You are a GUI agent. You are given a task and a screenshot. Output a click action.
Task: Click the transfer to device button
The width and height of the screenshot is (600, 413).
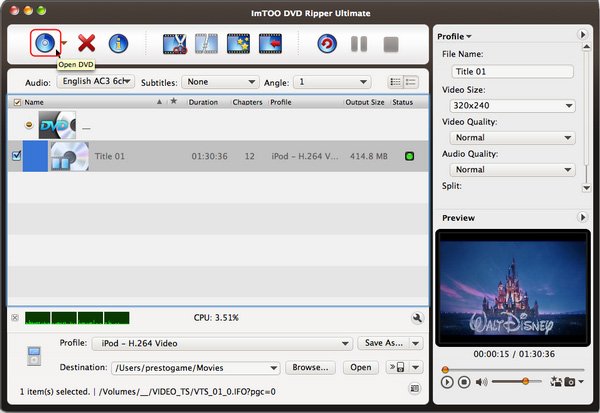[x=397, y=367]
